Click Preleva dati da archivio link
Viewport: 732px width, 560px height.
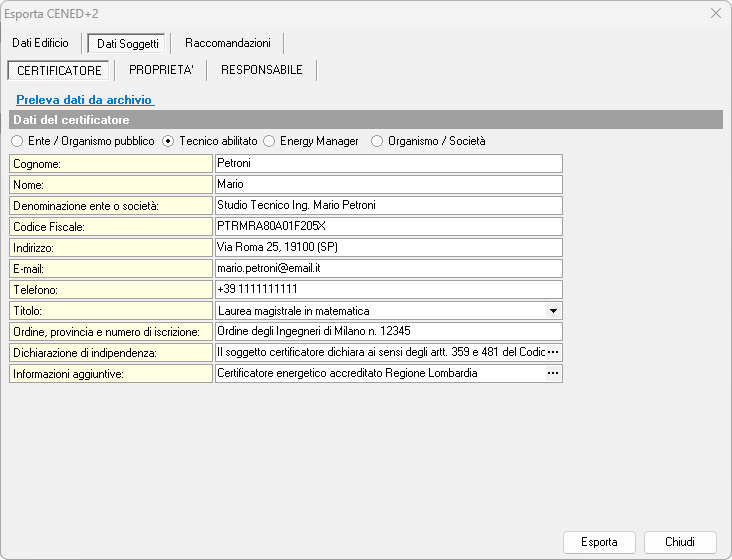(x=84, y=100)
